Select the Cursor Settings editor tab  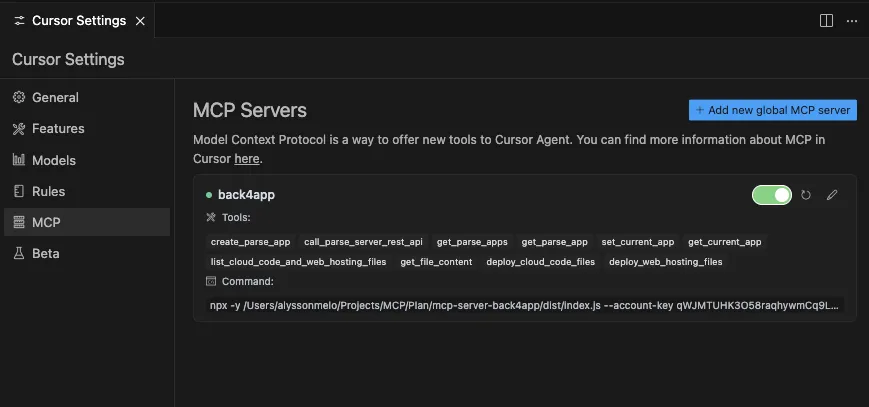coord(78,21)
